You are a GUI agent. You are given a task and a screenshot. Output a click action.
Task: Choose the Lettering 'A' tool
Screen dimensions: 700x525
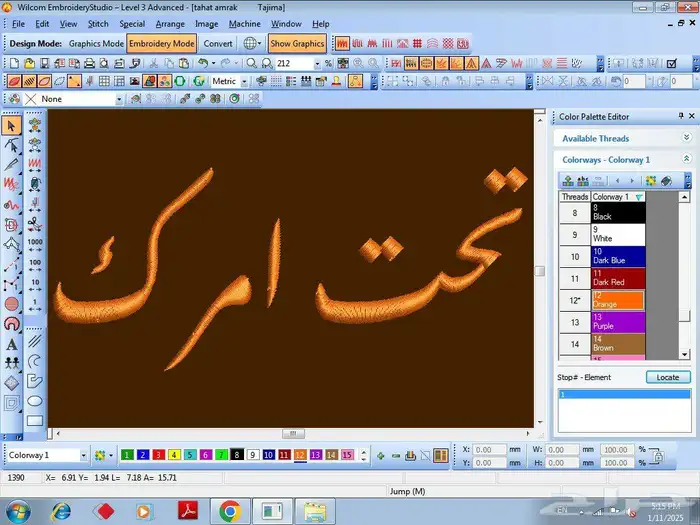(x=12, y=345)
